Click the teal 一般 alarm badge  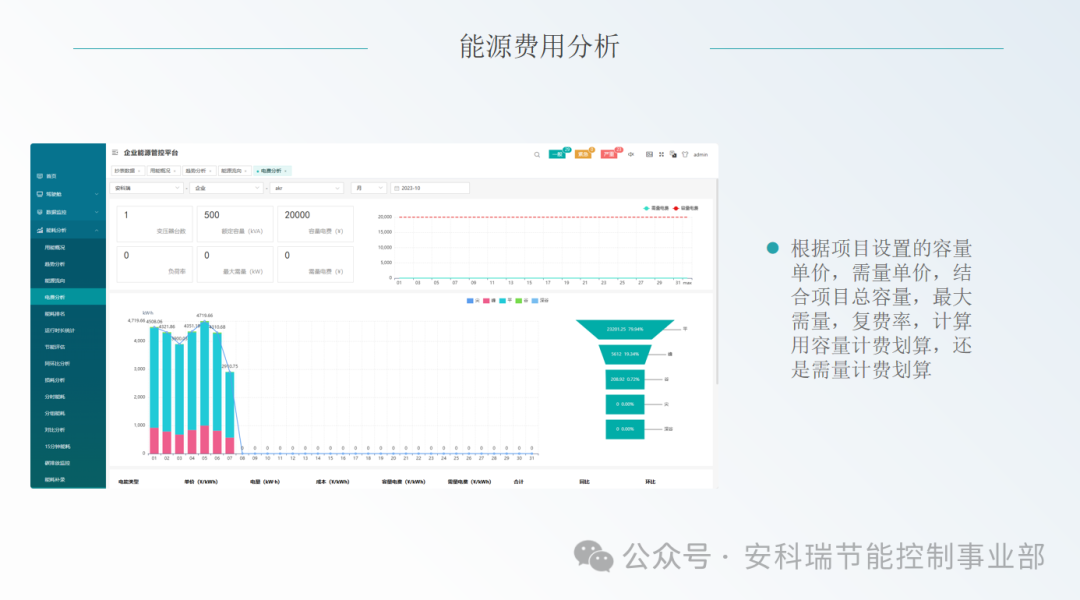tap(558, 154)
